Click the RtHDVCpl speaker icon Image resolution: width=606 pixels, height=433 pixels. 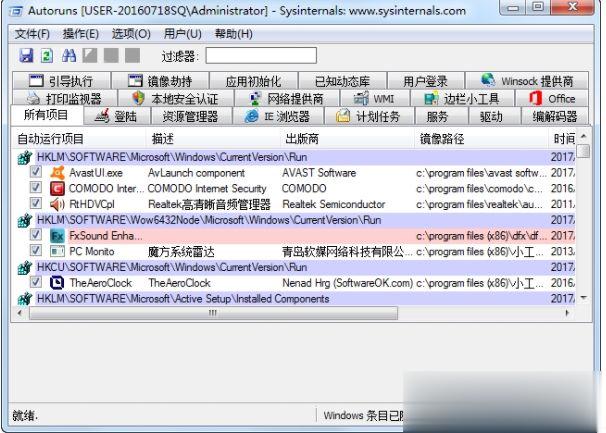click(x=57, y=204)
